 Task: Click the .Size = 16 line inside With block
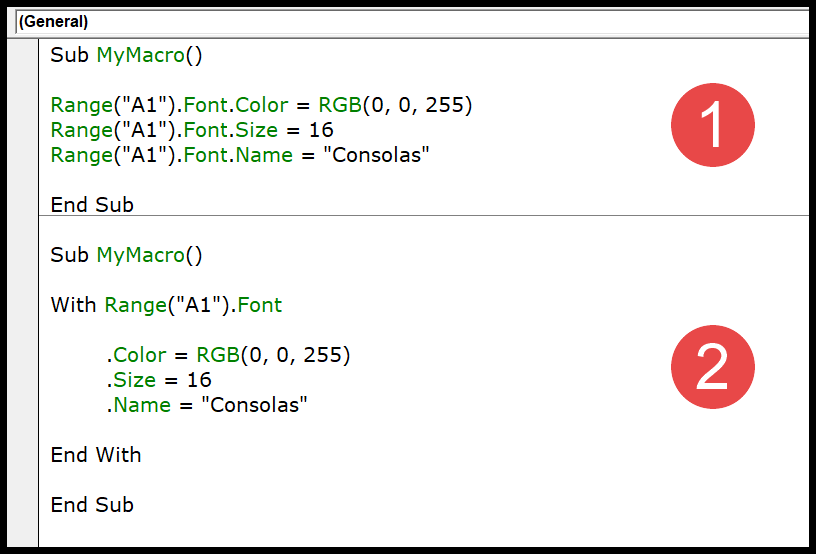(159, 380)
